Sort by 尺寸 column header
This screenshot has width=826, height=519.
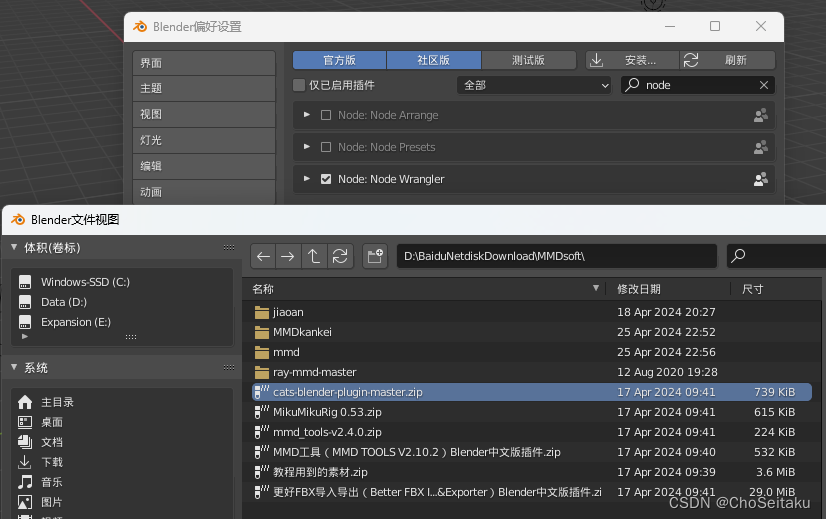(753, 289)
